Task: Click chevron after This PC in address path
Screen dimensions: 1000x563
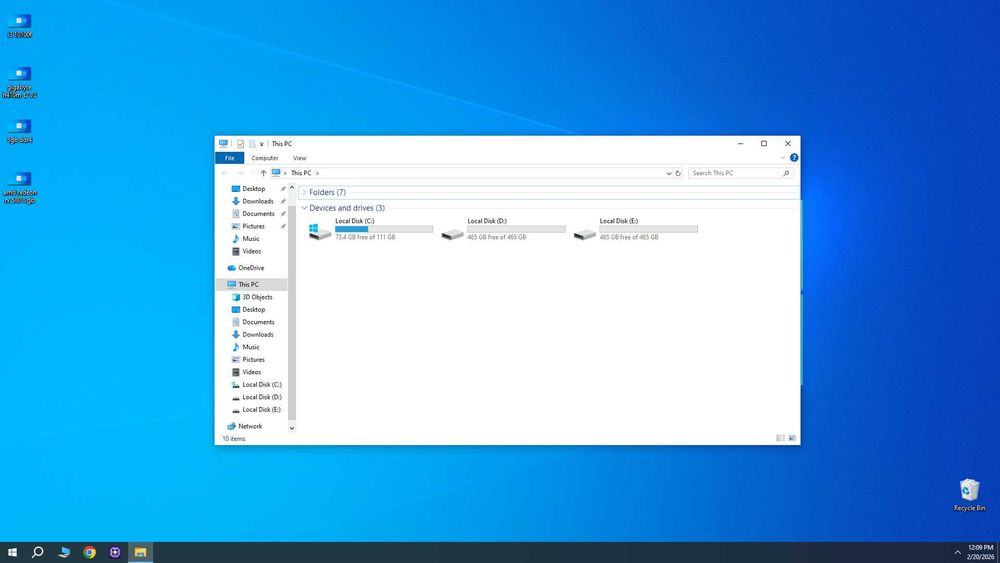Action: [317, 173]
